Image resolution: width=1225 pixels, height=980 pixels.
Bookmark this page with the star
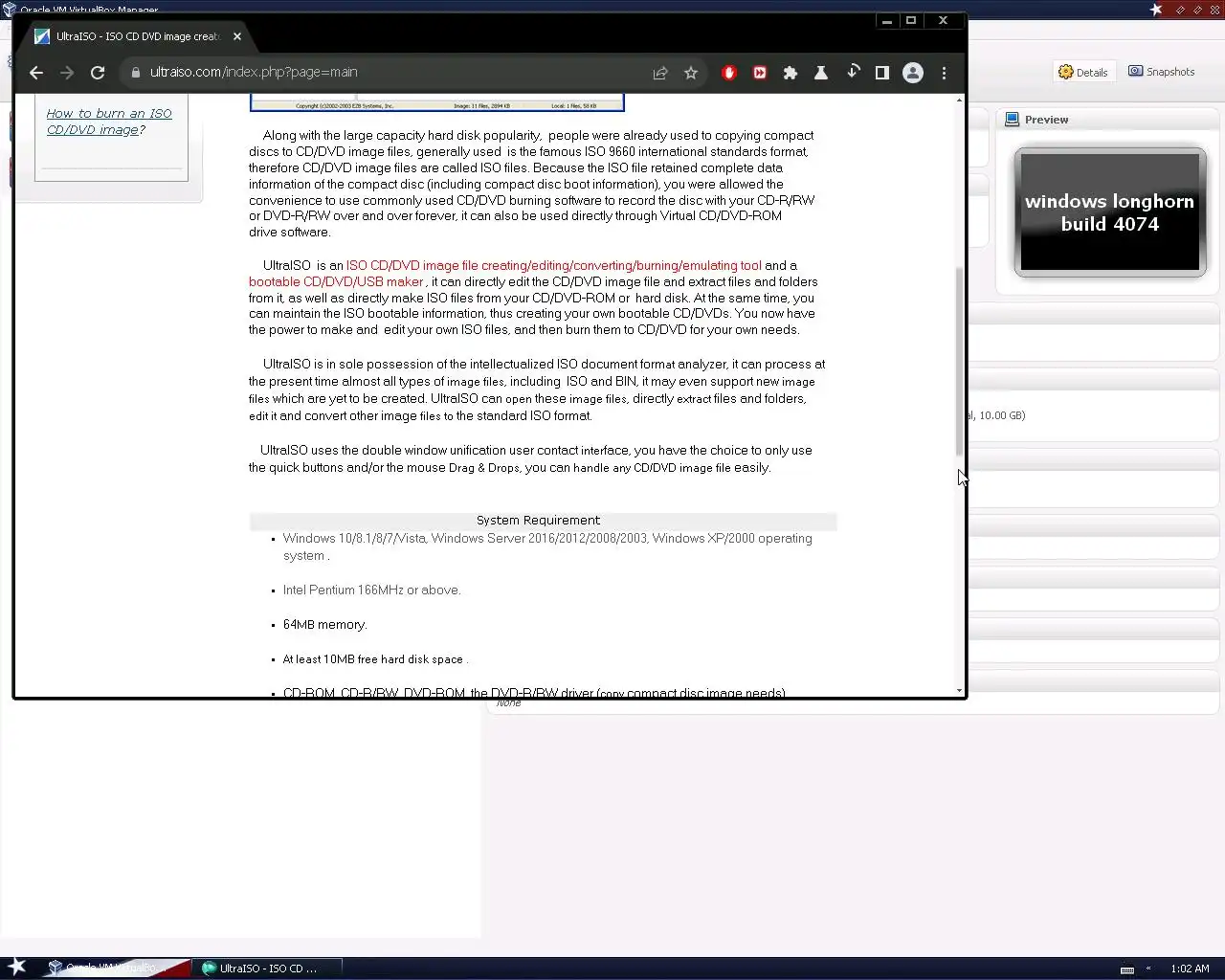click(x=691, y=73)
